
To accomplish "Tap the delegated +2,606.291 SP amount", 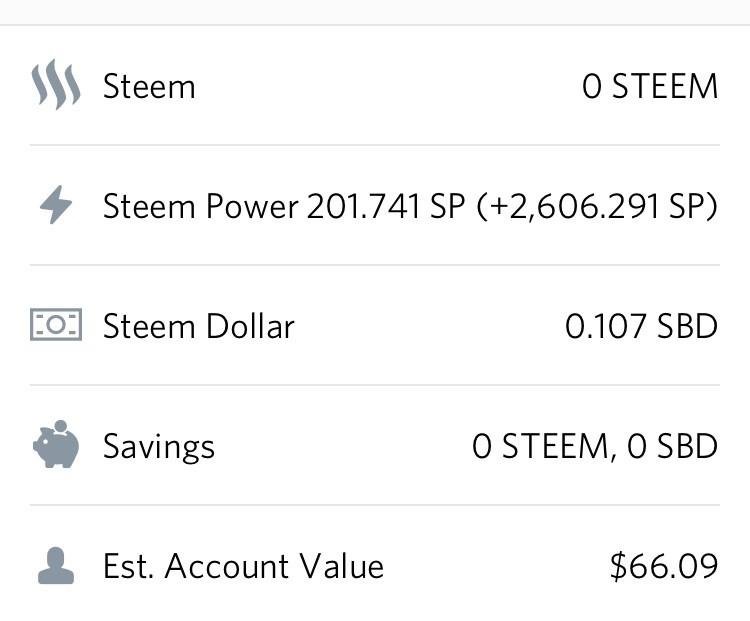I will tap(597, 206).
